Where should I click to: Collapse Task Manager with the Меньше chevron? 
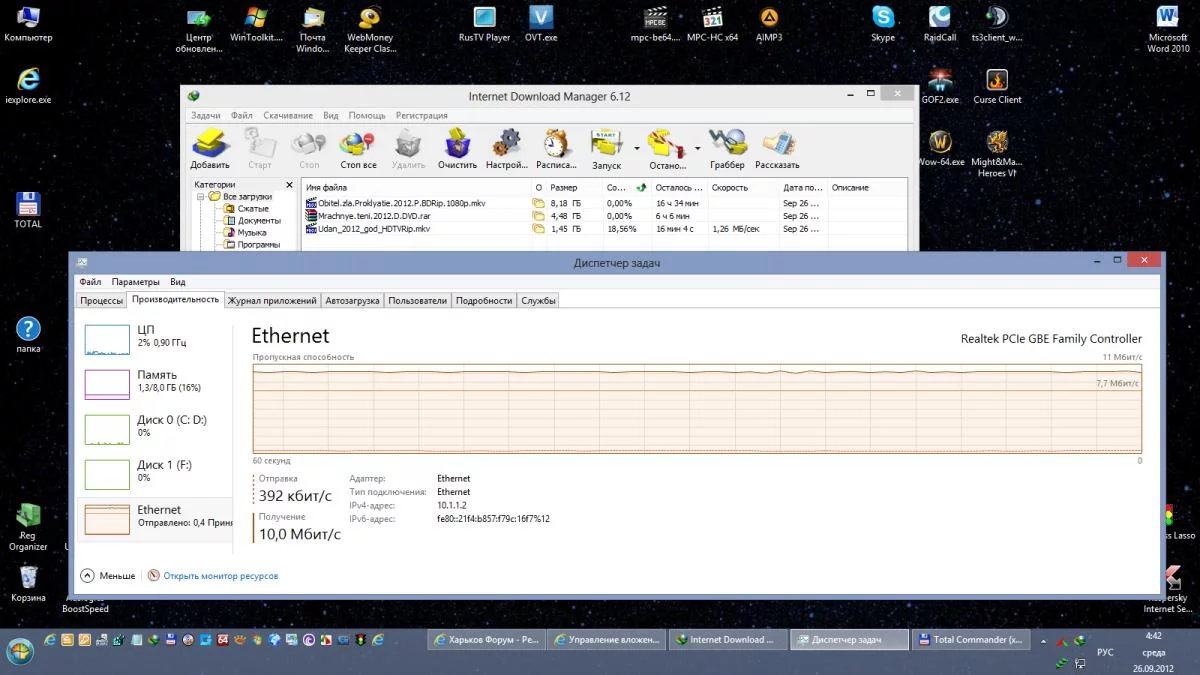[x=87, y=576]
